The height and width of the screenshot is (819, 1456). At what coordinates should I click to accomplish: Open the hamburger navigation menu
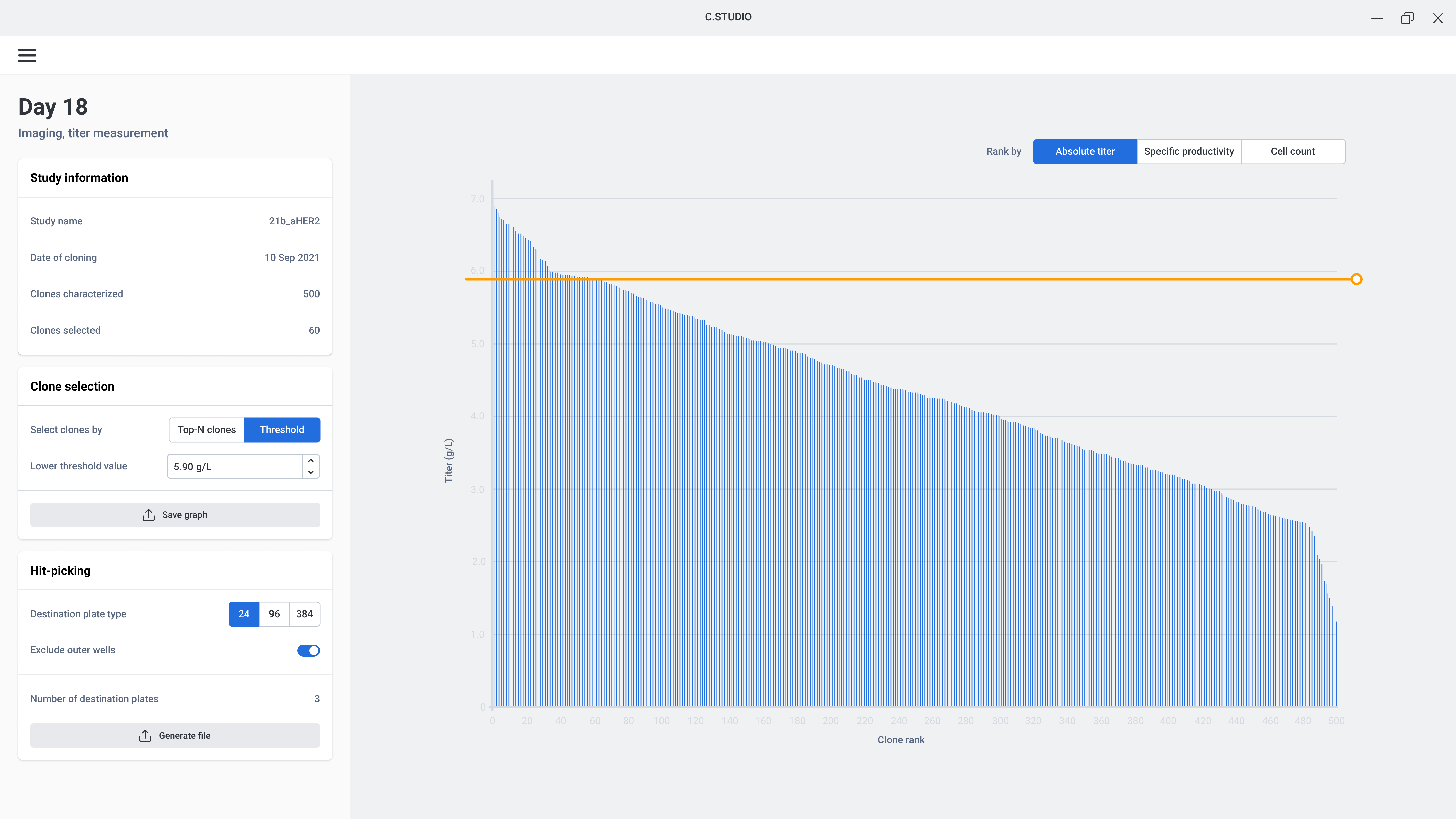pos(27,55)
